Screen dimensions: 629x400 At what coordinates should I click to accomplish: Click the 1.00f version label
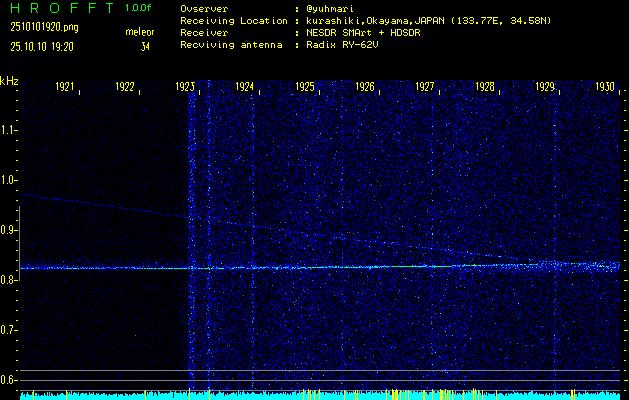139,8
